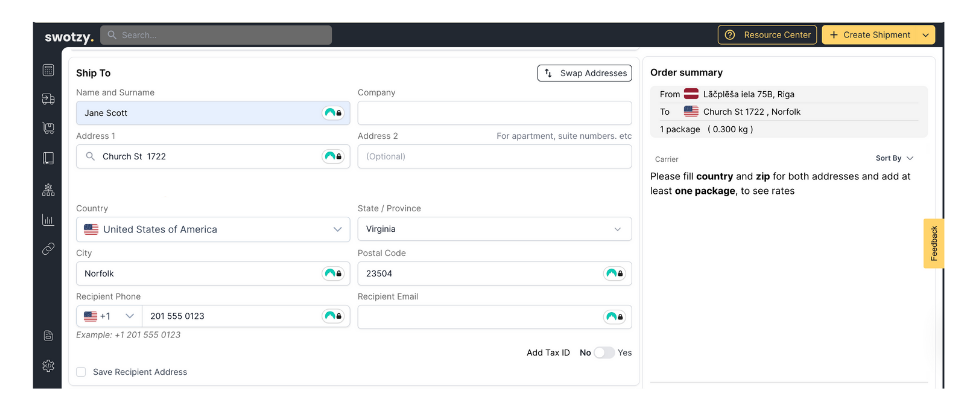
Task: Open the address book icon in sidebar
Action: [x=48, y=158]
